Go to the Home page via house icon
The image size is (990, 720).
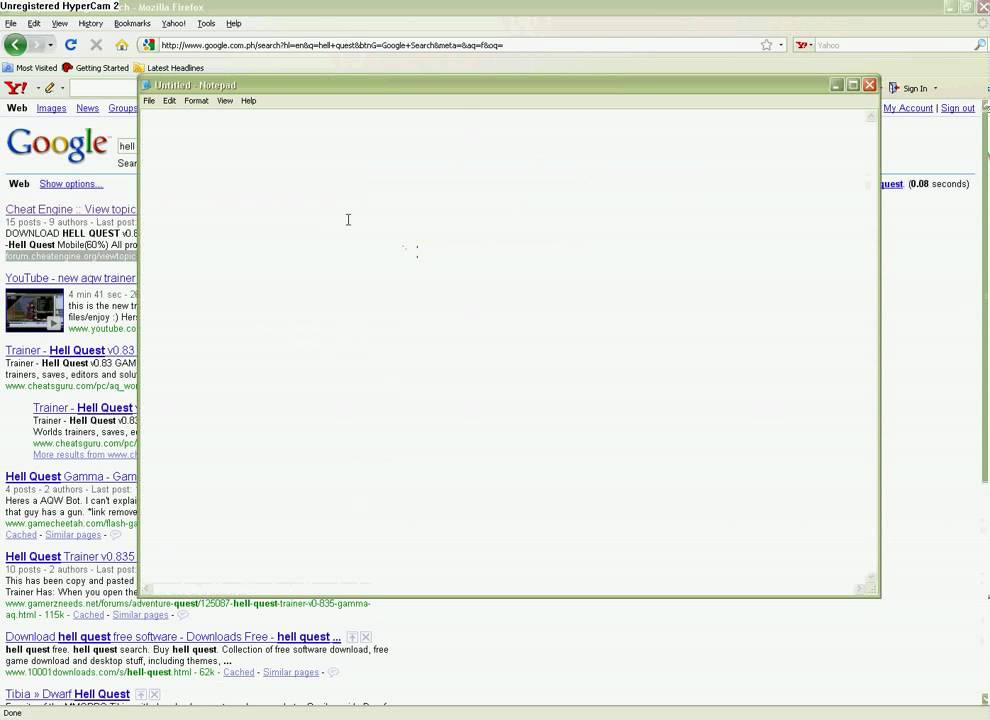pyautogui.click(x=122, y=45)
